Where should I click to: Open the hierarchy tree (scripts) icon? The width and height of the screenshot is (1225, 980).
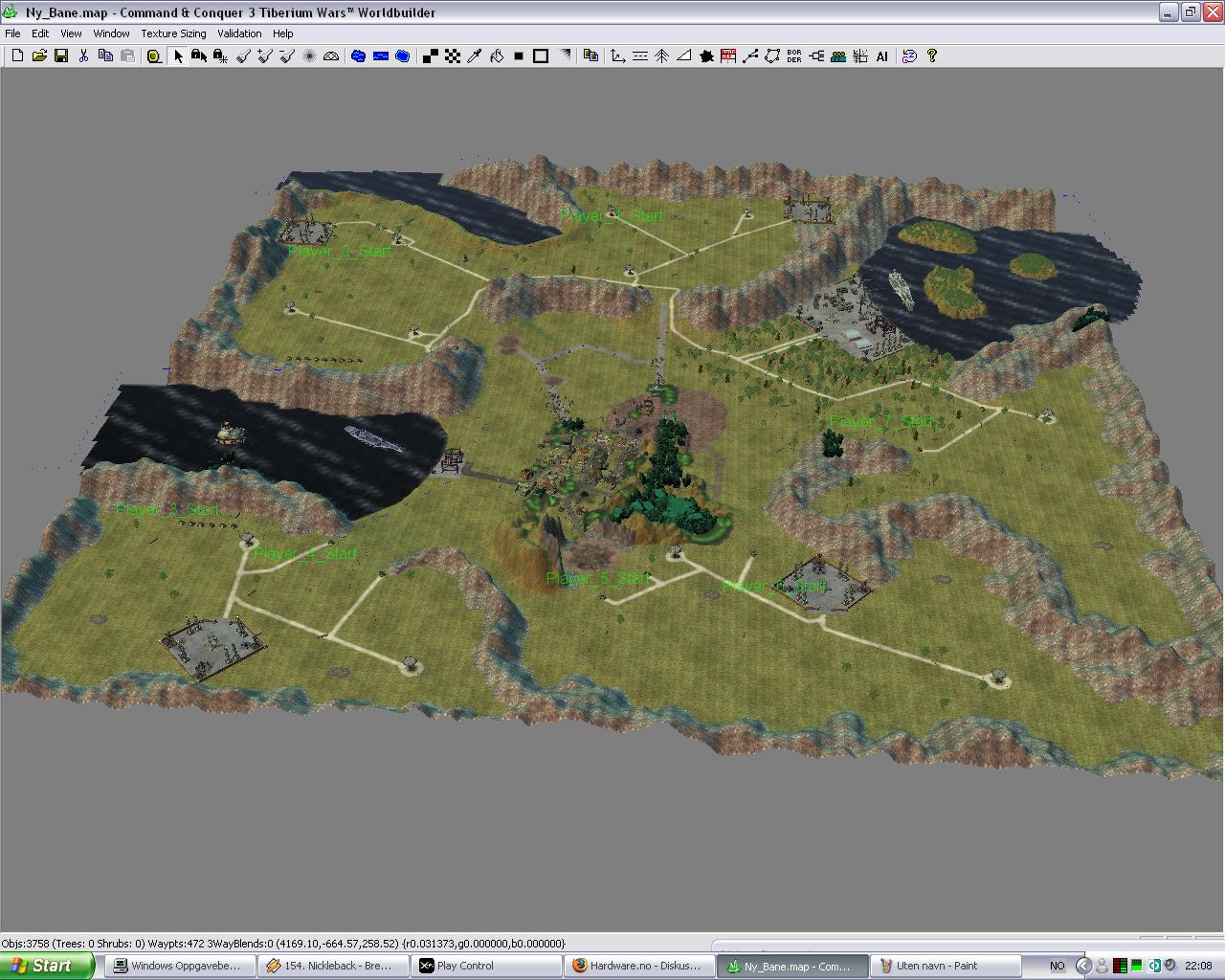coord(816,56)
